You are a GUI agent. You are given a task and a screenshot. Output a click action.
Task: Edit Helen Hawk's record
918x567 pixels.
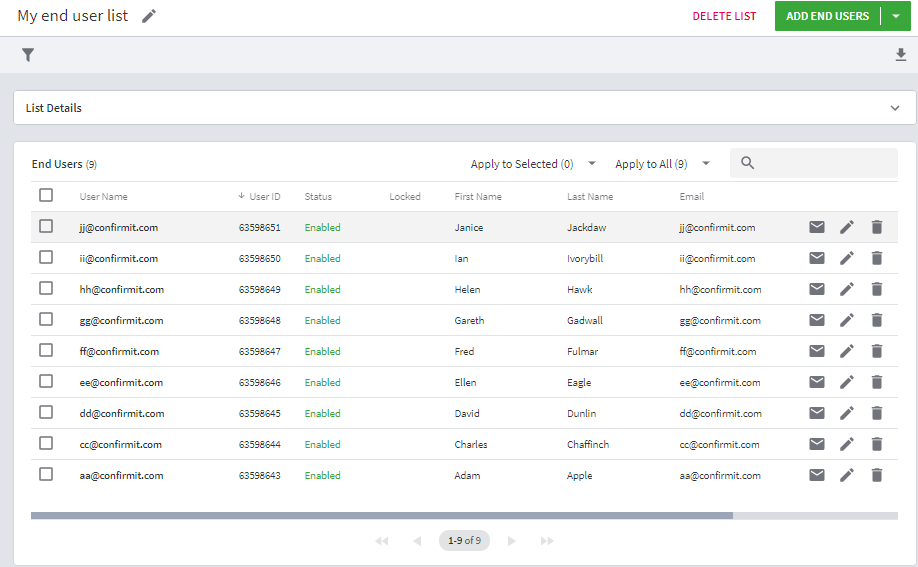pos(847,289)
